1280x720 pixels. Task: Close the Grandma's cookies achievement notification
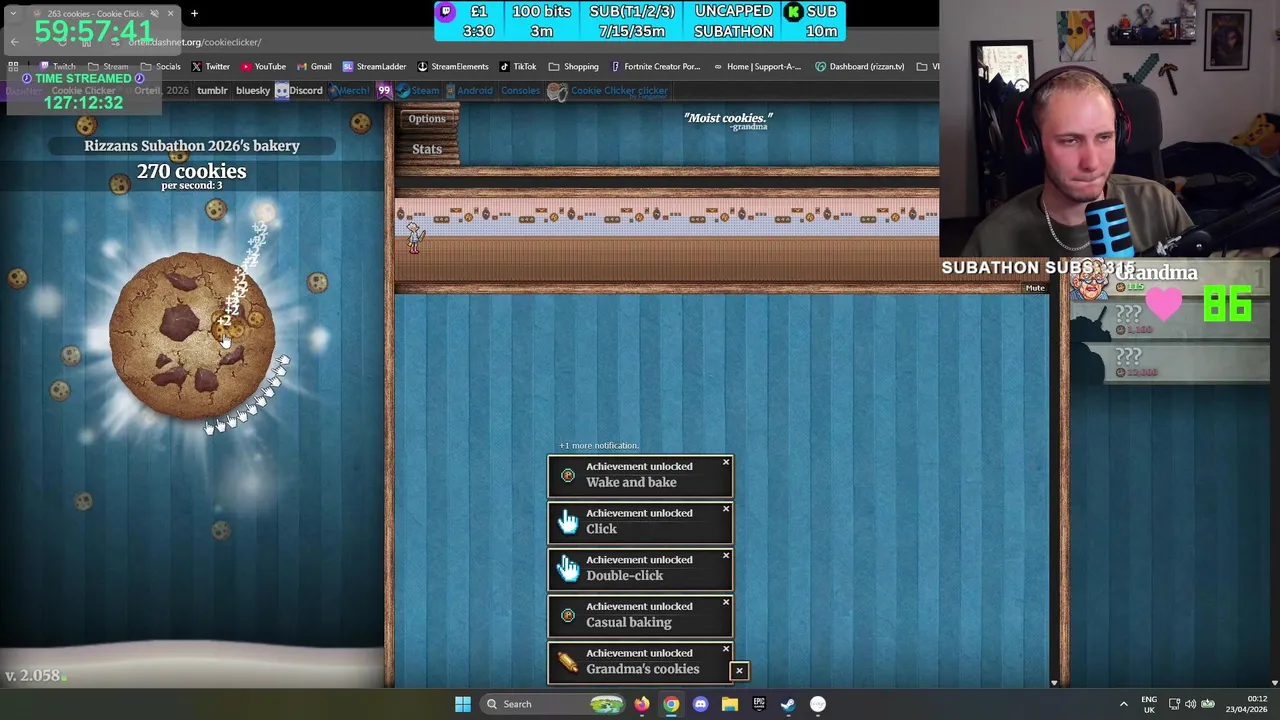coord(726,649)
